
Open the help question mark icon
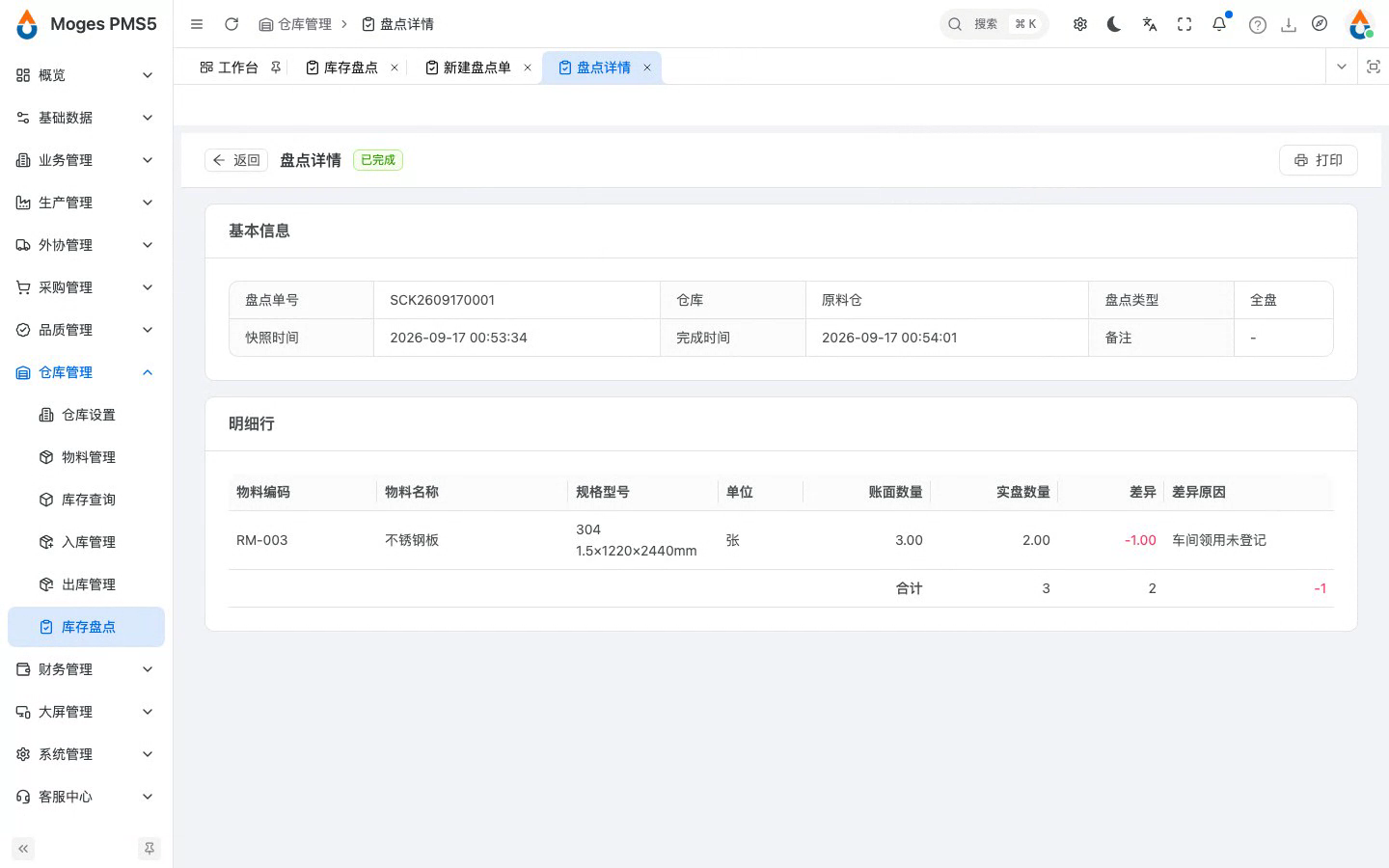(x=1257, y=25)
